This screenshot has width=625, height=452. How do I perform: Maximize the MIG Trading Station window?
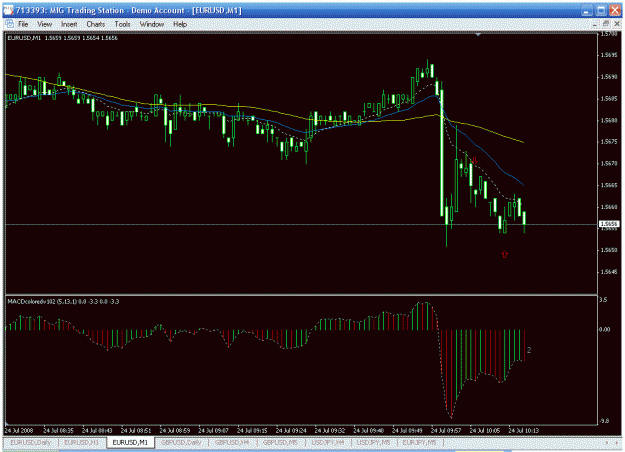click(601, 11)
